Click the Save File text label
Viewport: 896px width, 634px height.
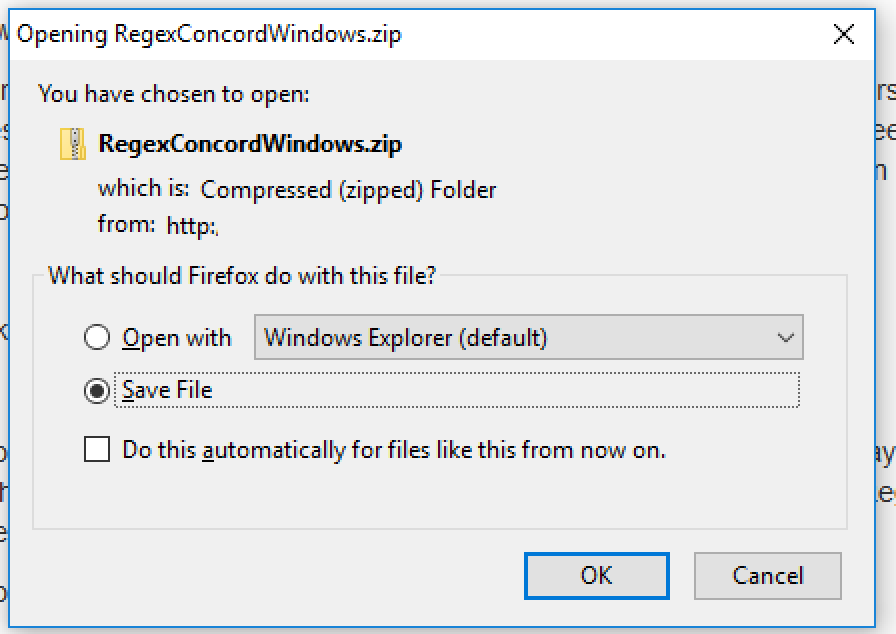coord(168,390)
